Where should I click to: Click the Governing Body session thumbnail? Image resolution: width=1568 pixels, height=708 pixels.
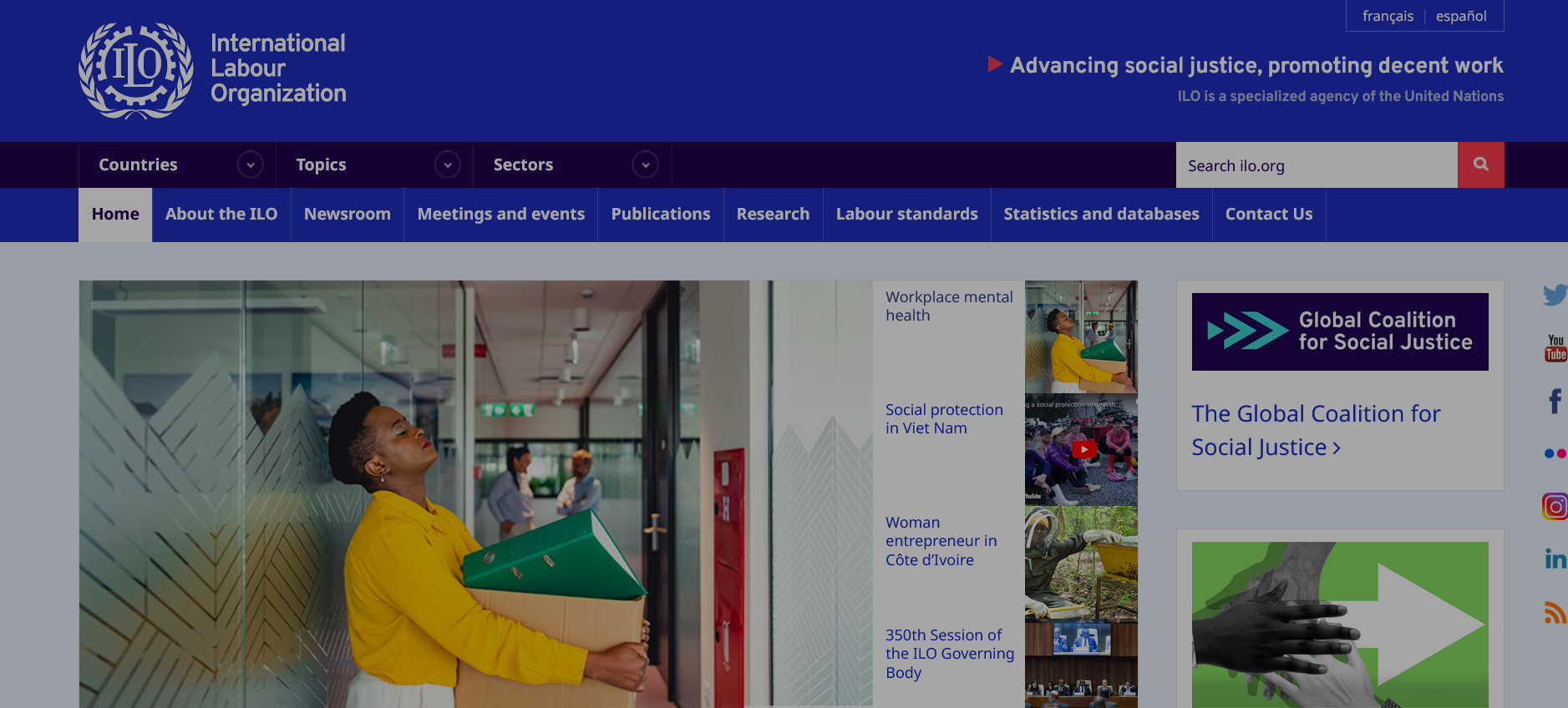pyautogui.click(x=1081, y=665)
